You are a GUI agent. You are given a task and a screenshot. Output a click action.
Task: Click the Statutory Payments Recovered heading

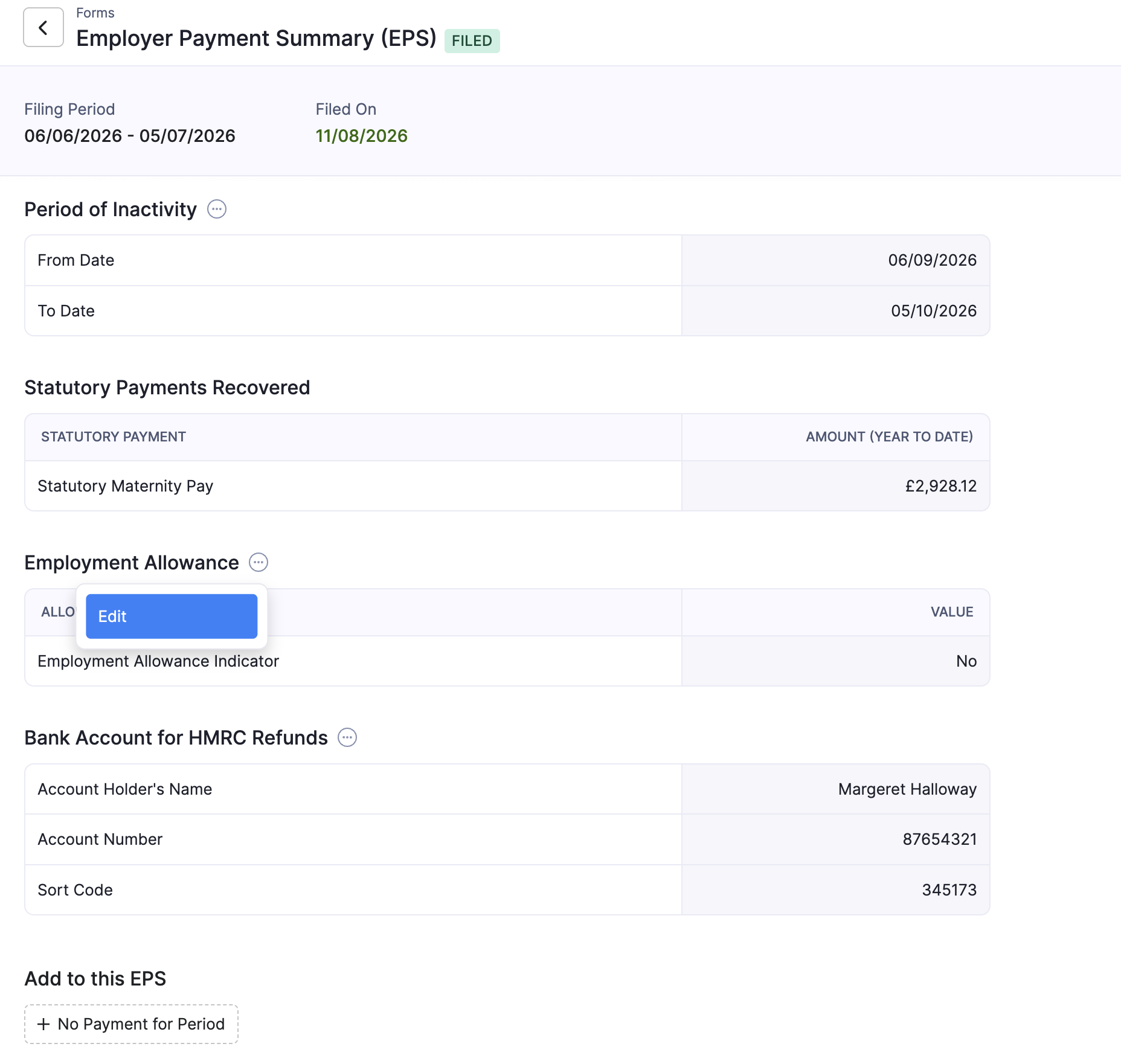(167, 387)
